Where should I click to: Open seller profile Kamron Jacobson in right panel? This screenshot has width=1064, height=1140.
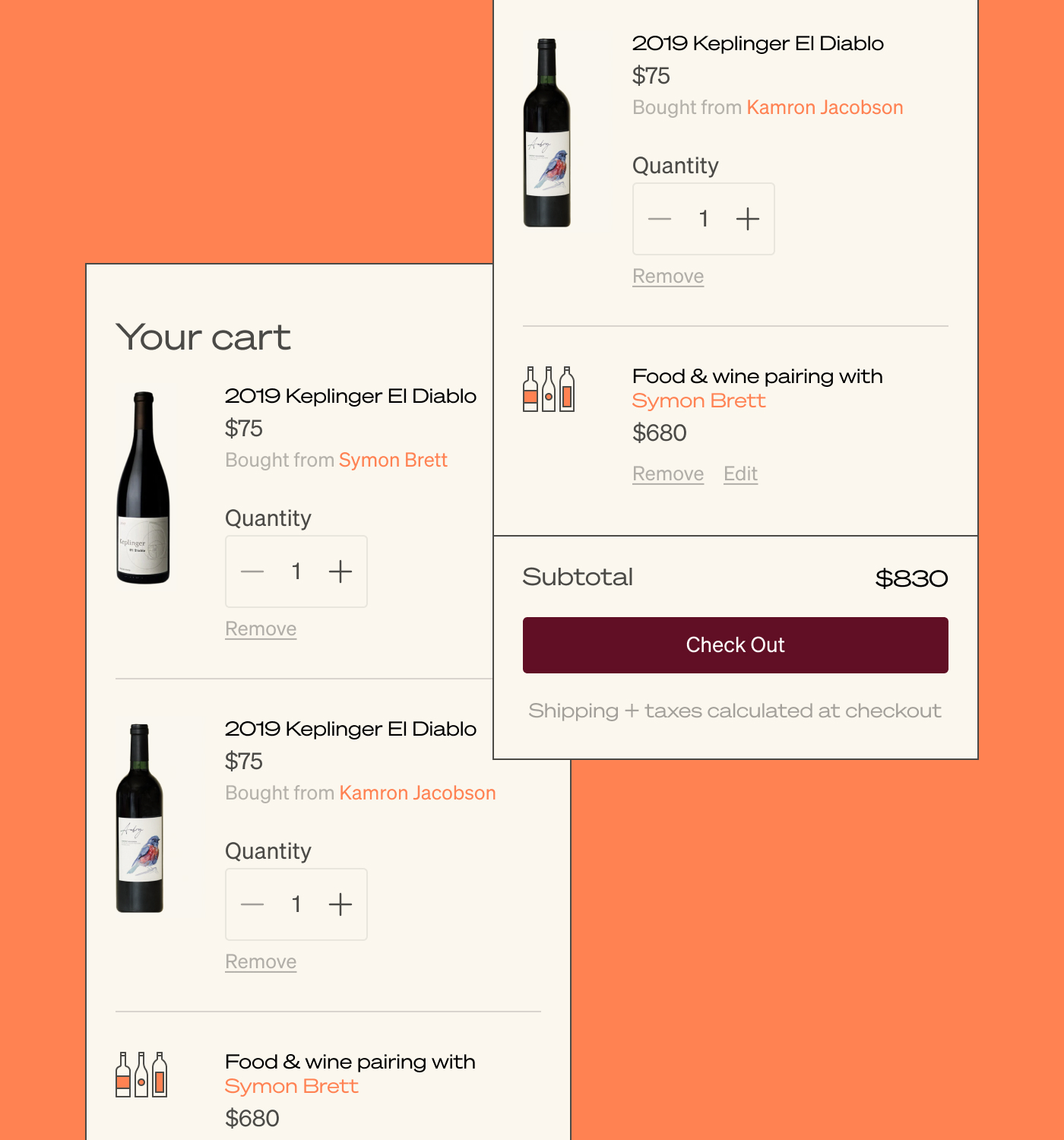(824, 107)
